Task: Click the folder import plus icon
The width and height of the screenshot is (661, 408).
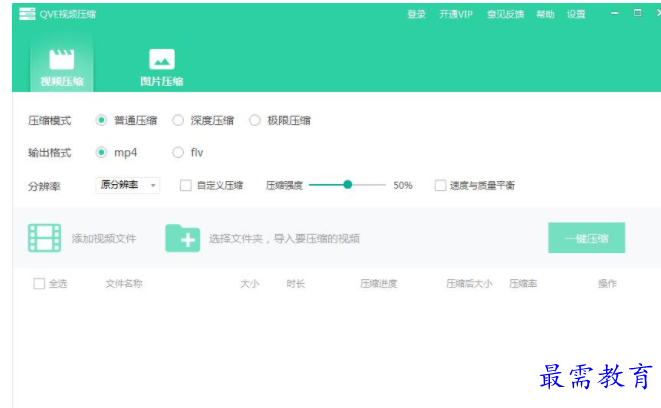Action: coord(183,238)
